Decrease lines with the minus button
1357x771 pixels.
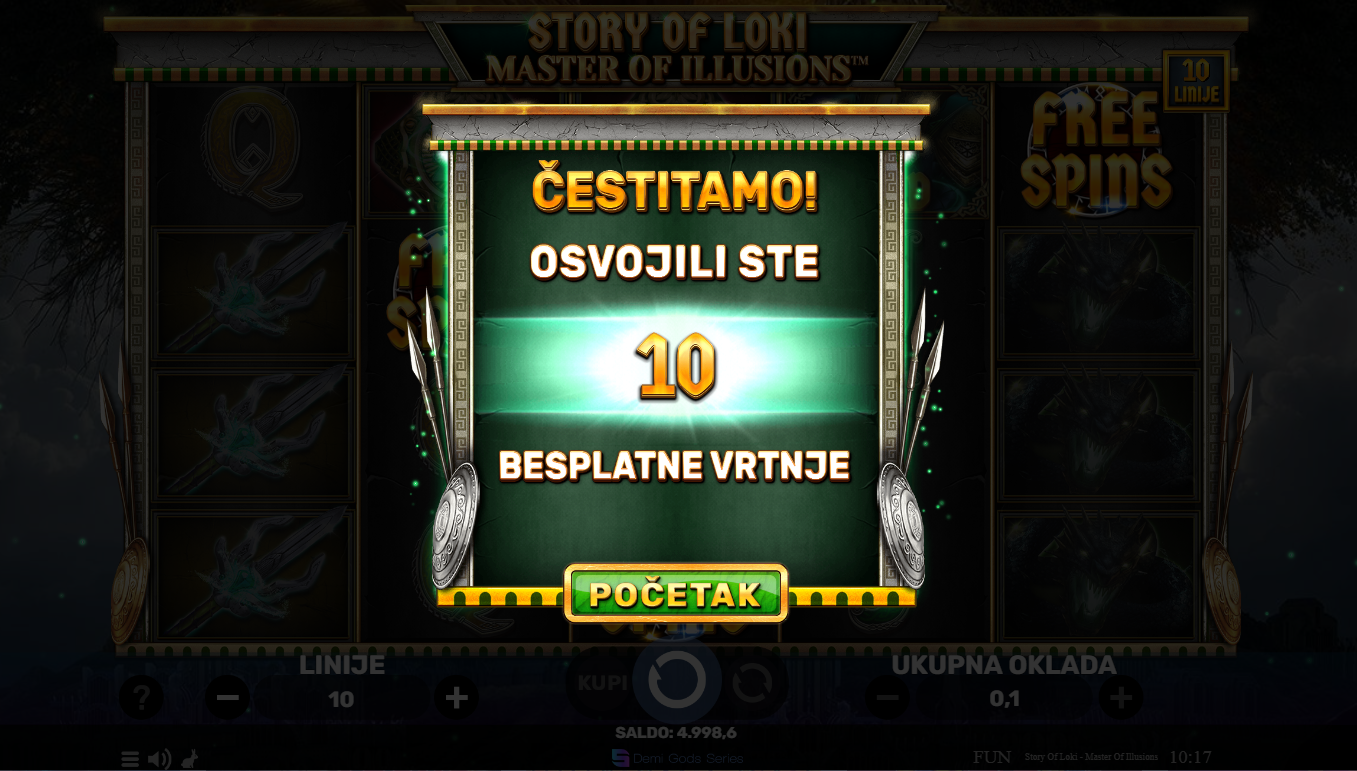point(228,698)
